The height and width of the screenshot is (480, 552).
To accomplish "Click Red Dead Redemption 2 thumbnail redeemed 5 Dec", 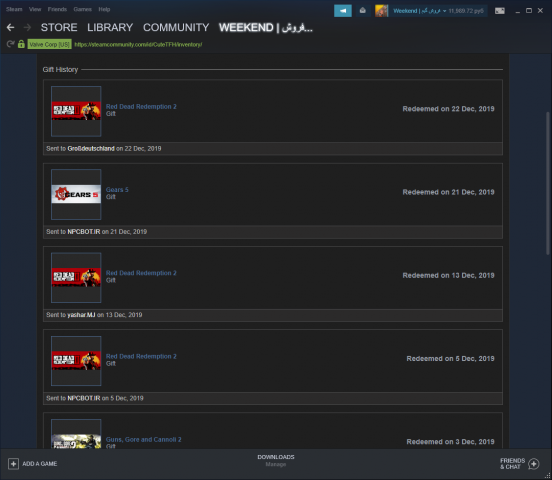I will coord(76,361).
